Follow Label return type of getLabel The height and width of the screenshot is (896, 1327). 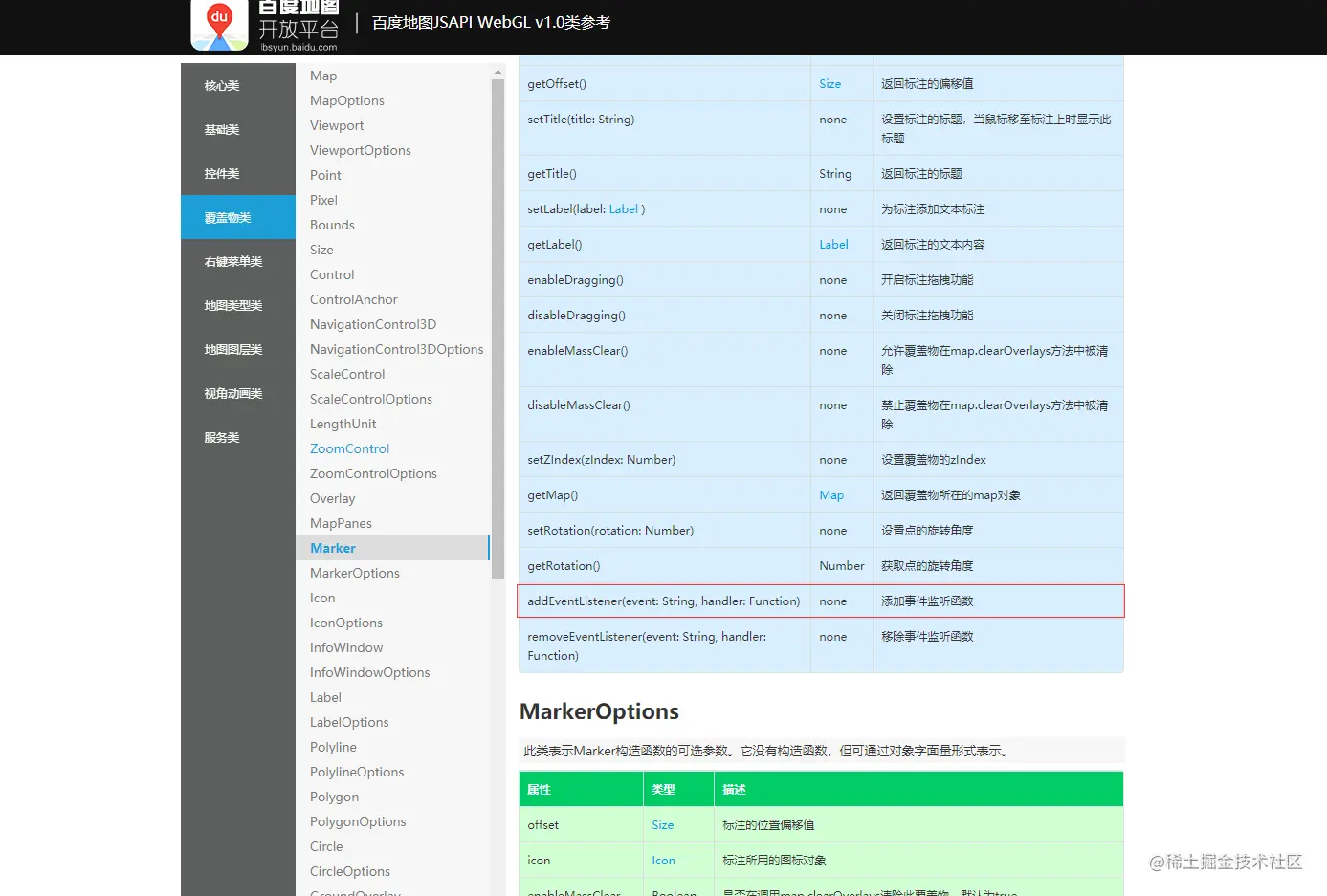[x=833, y=245]
